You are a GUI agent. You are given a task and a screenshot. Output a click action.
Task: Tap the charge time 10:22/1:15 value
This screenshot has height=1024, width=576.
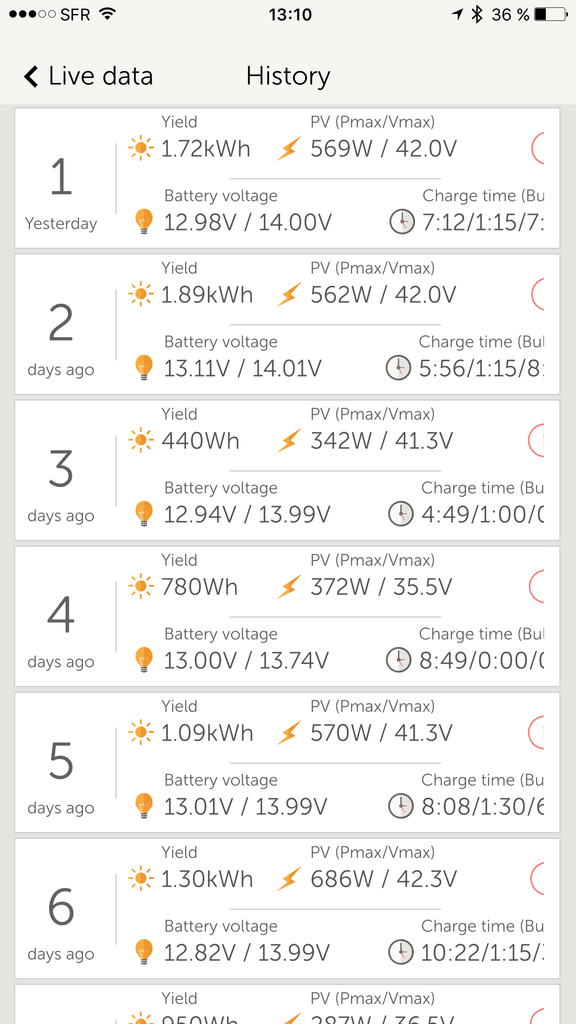coord(482,952)
